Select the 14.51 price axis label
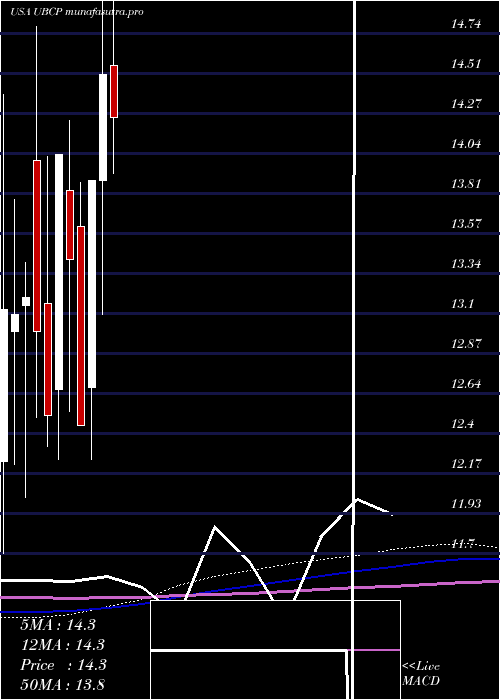 click(466, 64)
